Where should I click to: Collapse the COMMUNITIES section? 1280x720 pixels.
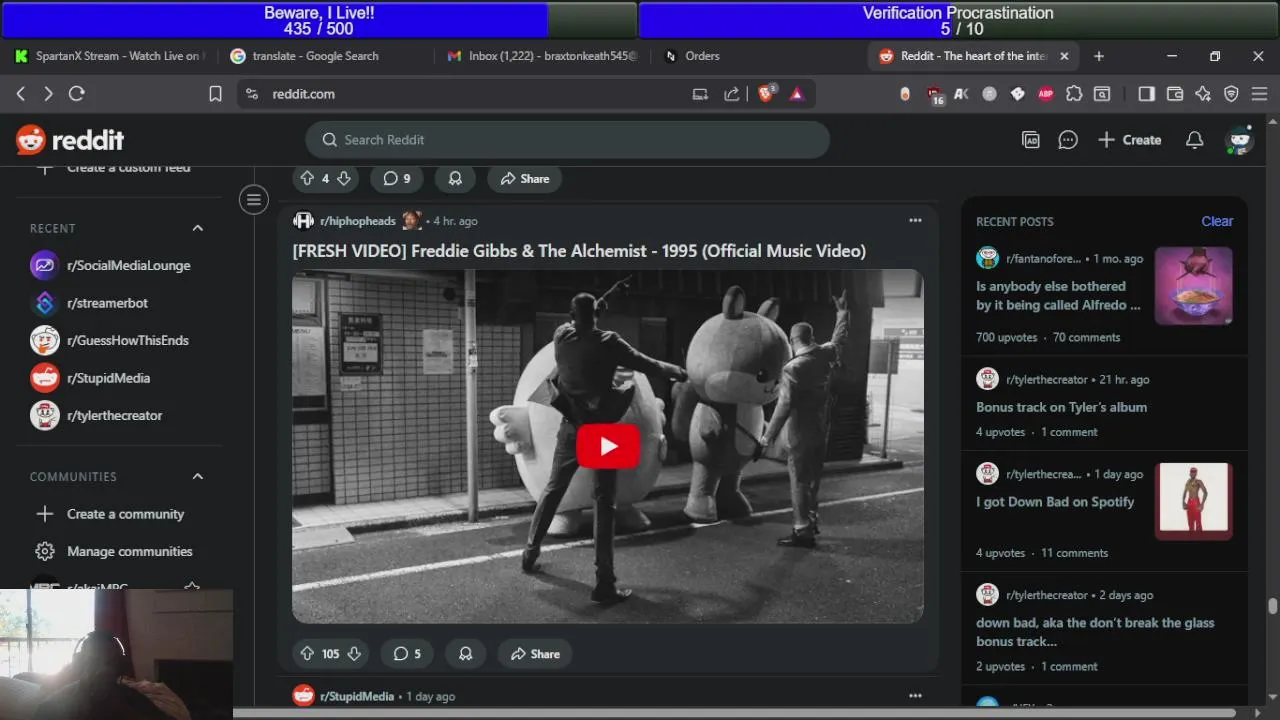pyautogui.click(x=198, y=477)
